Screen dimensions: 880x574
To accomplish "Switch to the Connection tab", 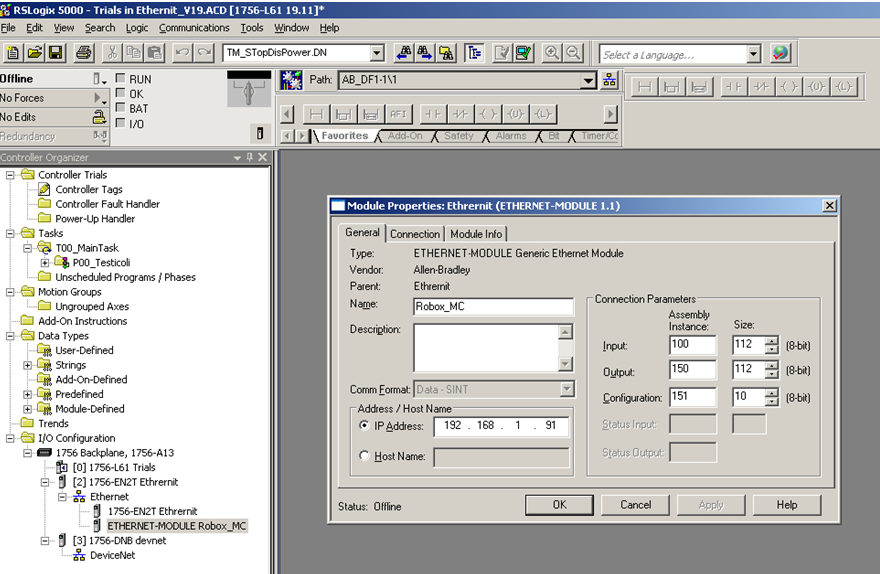I will (415, 234).
